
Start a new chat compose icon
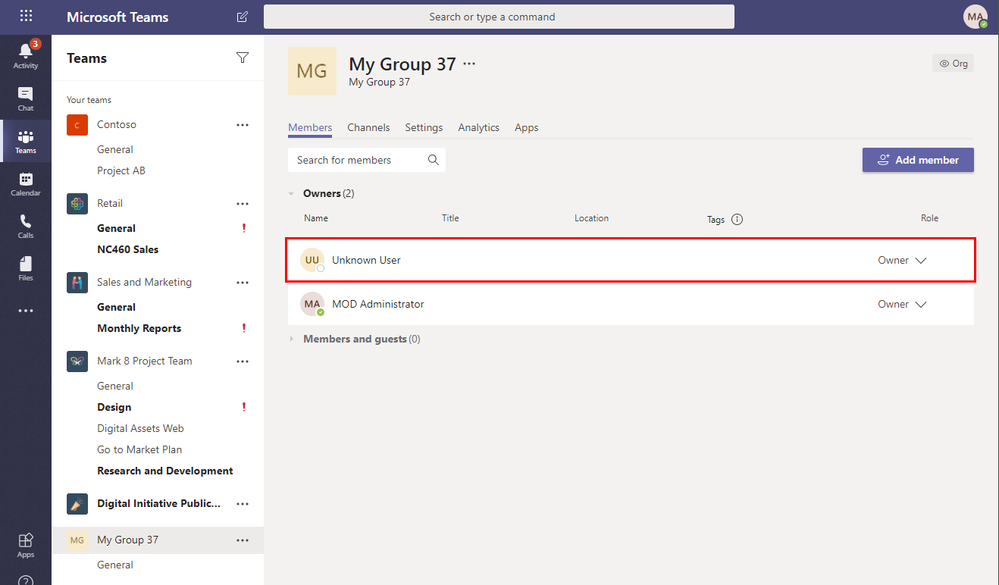click(x=242, y=17)
